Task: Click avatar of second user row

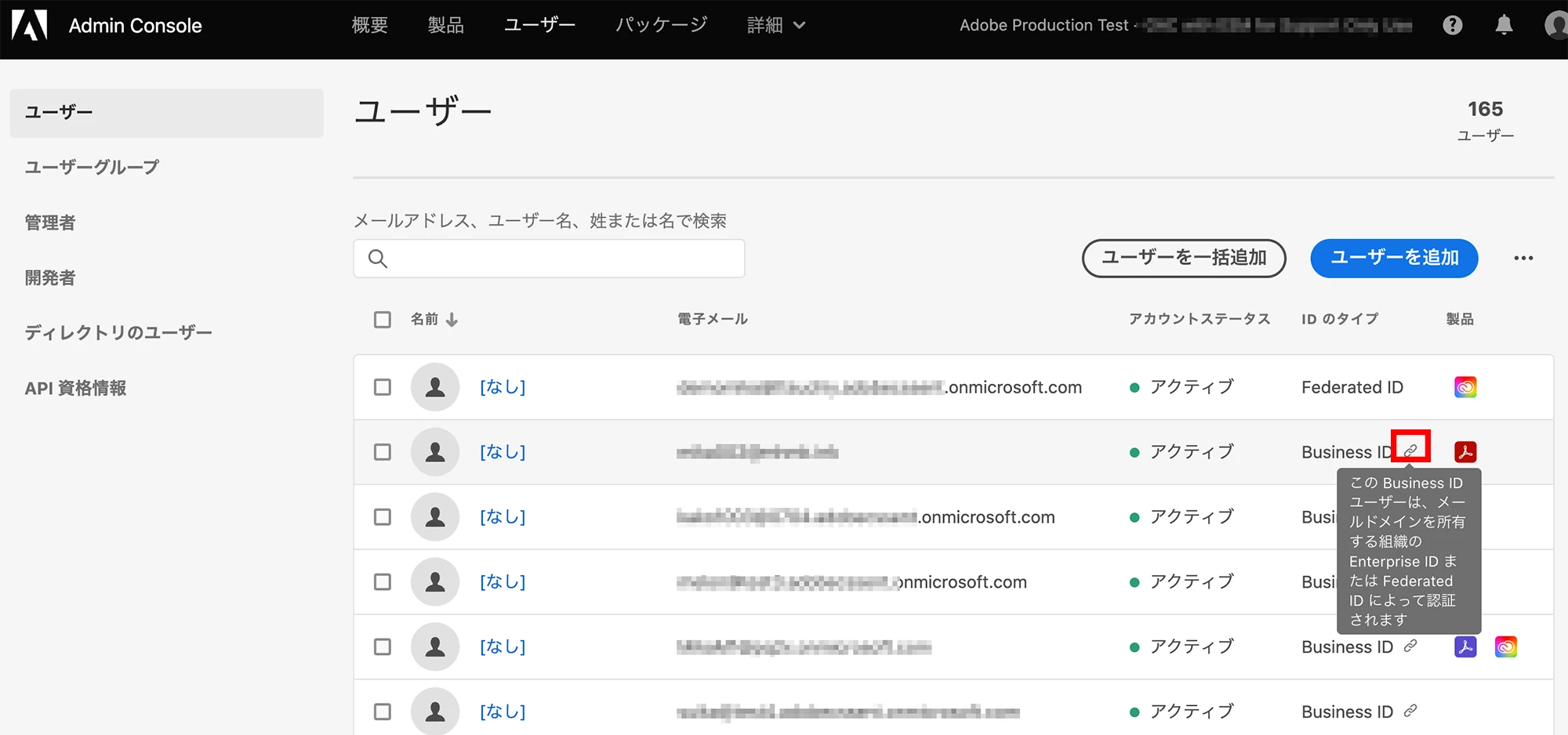Action: point(435,452)
